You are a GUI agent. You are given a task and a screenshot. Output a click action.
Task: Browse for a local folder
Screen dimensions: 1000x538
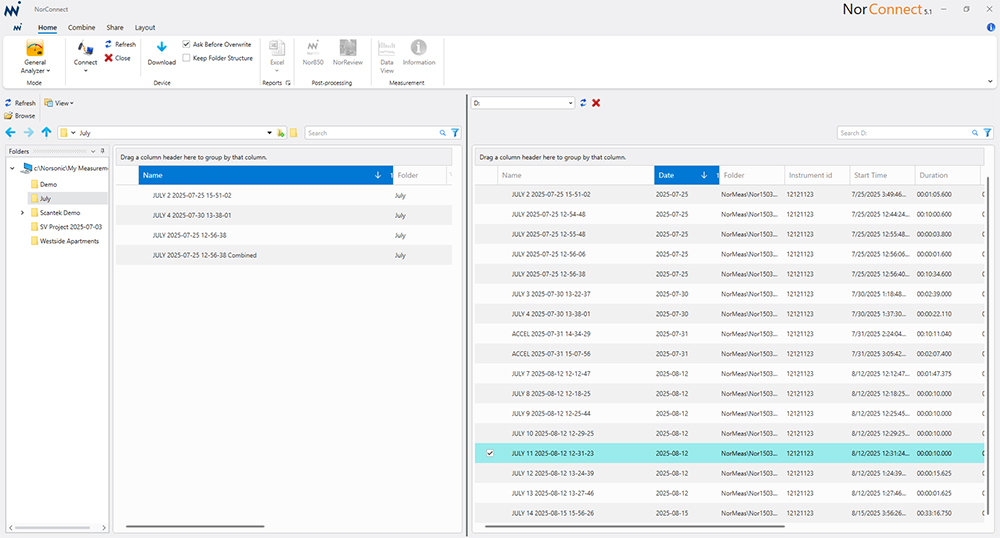click(x=20, y=116)
